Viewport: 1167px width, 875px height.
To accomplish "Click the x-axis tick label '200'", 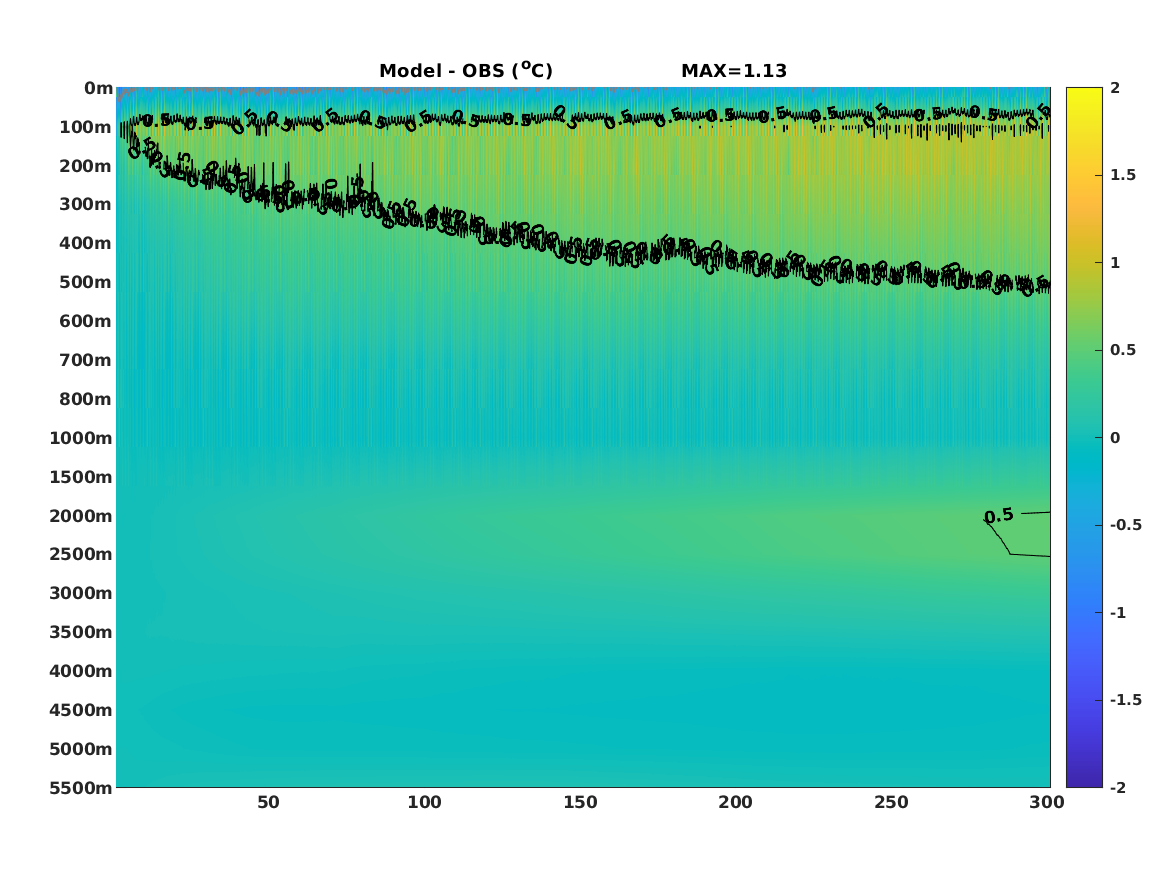I will point(735,803).
